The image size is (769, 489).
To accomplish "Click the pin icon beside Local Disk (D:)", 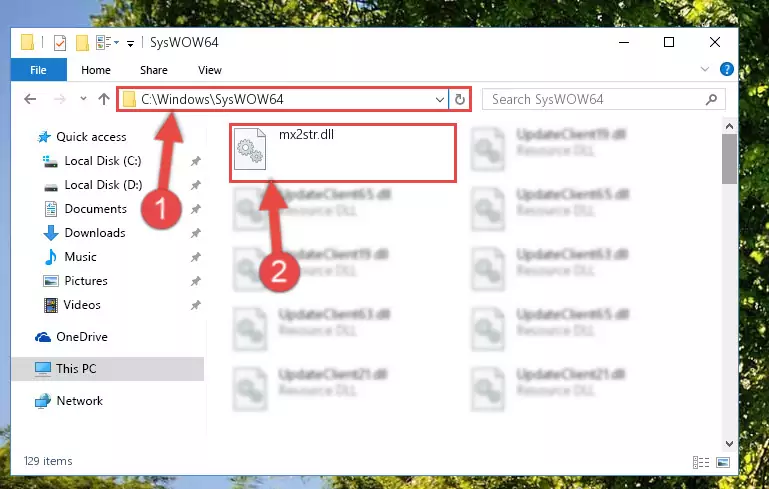I will [196, 185].
